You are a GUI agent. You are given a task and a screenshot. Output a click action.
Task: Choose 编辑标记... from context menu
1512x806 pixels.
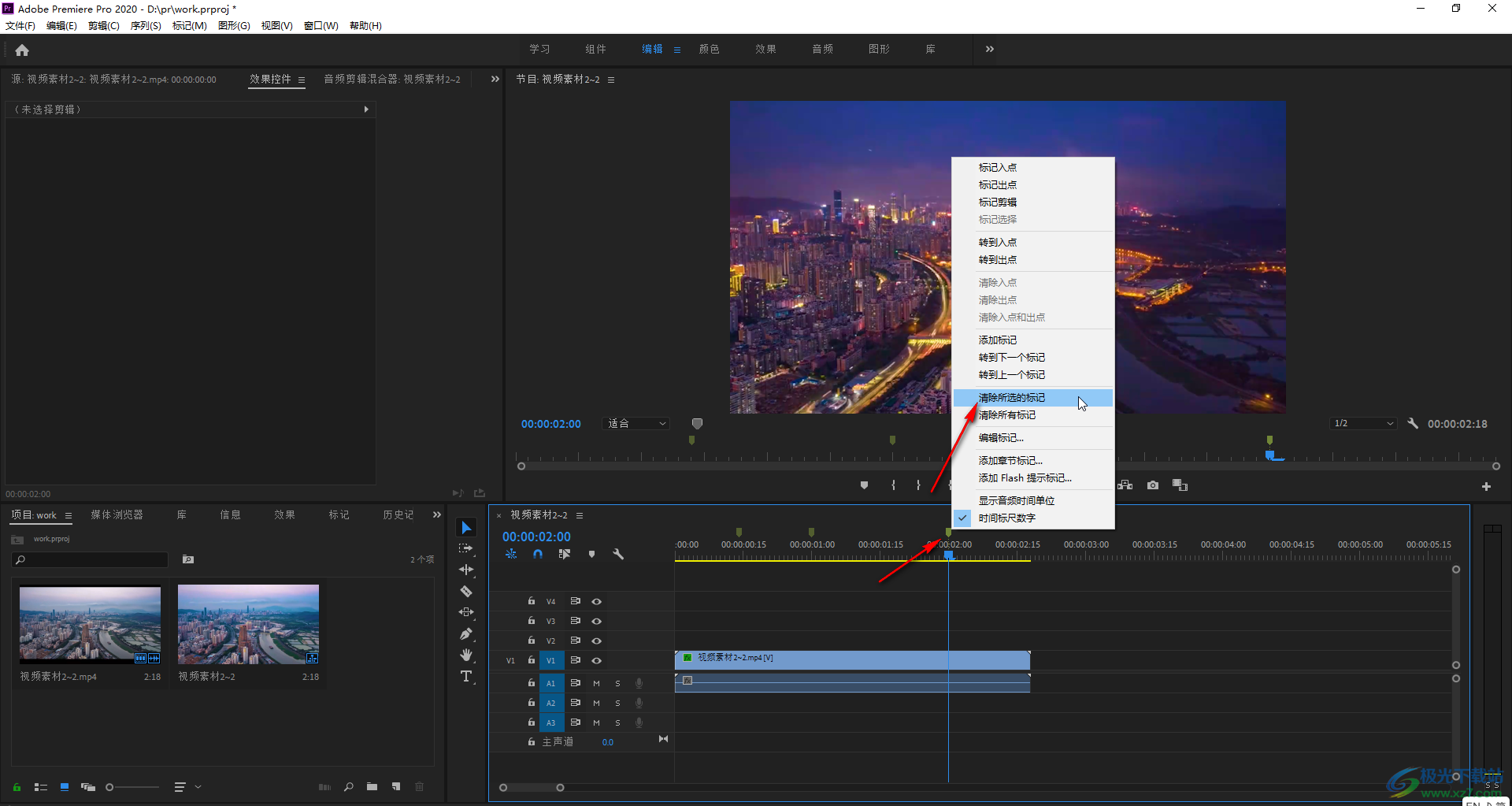[1033, 438]
